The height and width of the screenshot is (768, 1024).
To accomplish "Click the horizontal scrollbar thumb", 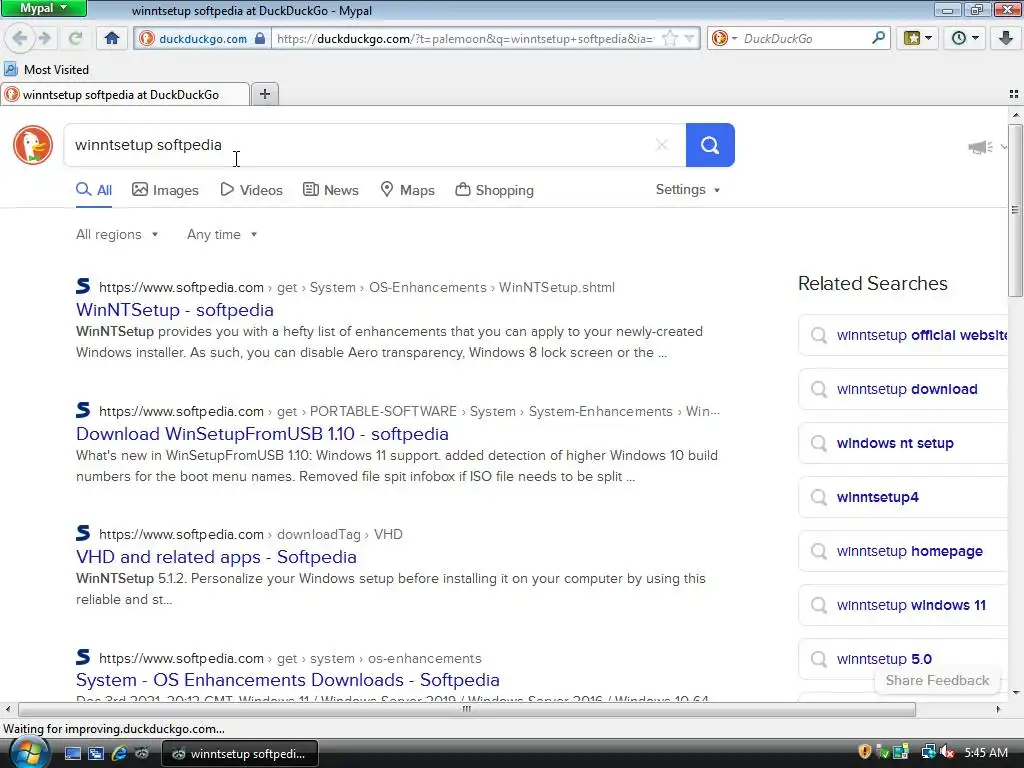I will (467, 709).
